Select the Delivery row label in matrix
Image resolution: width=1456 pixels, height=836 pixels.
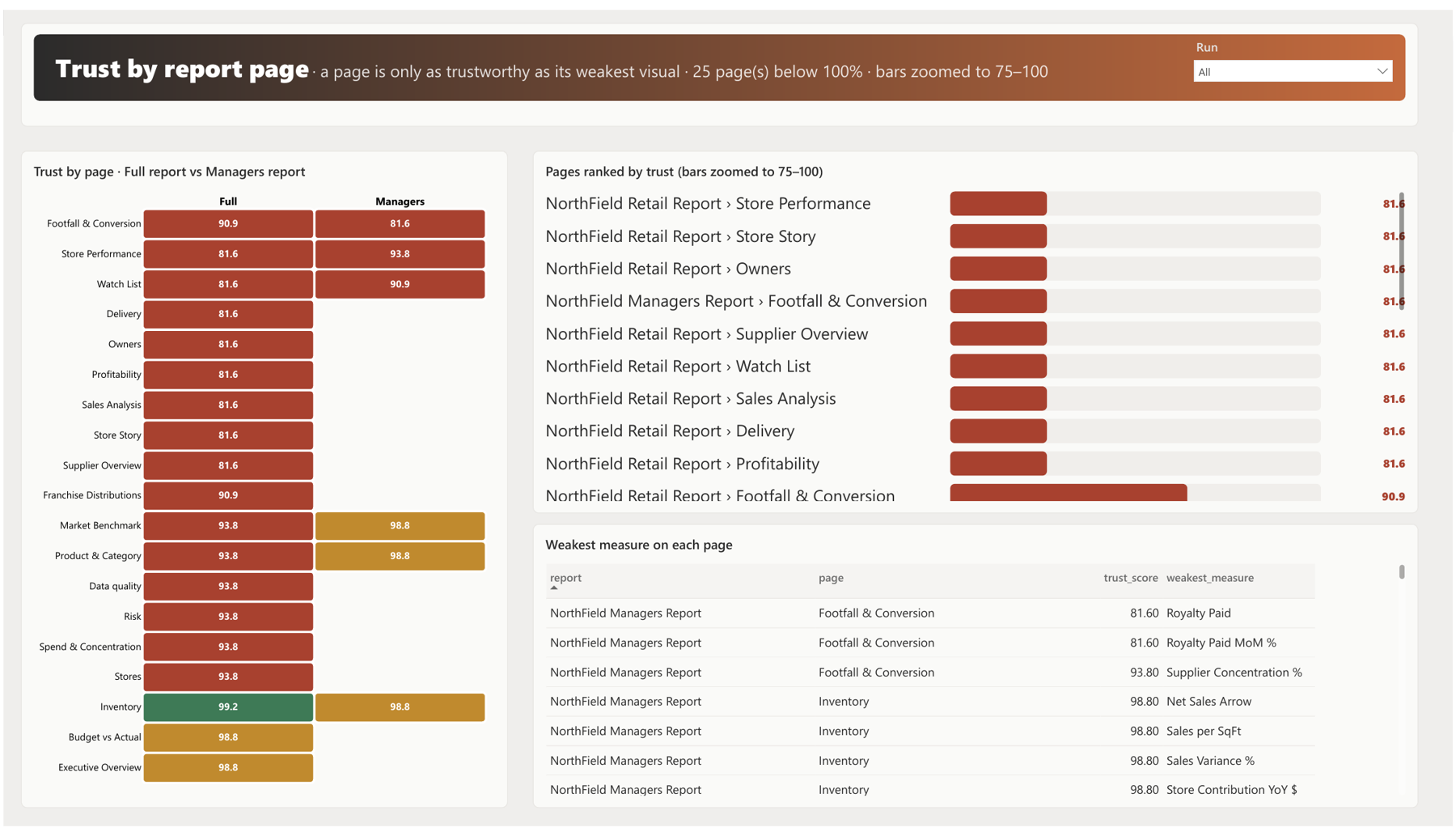click(124, 314)
